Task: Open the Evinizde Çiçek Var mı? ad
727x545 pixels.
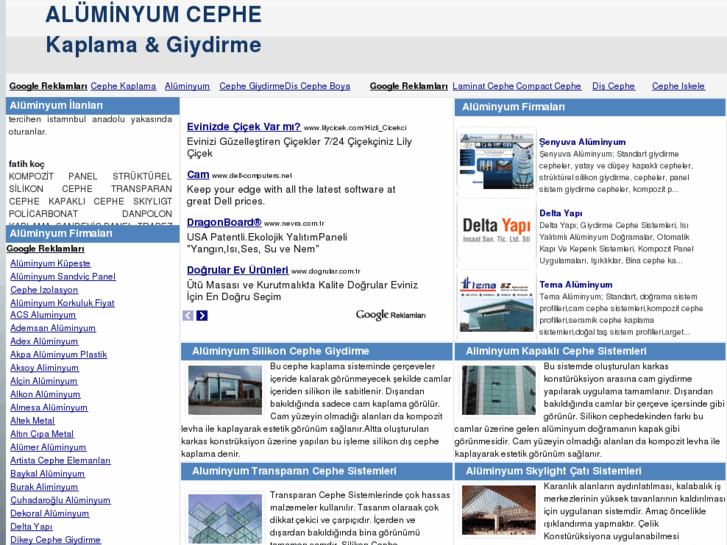Action: [x=244, y=127]
